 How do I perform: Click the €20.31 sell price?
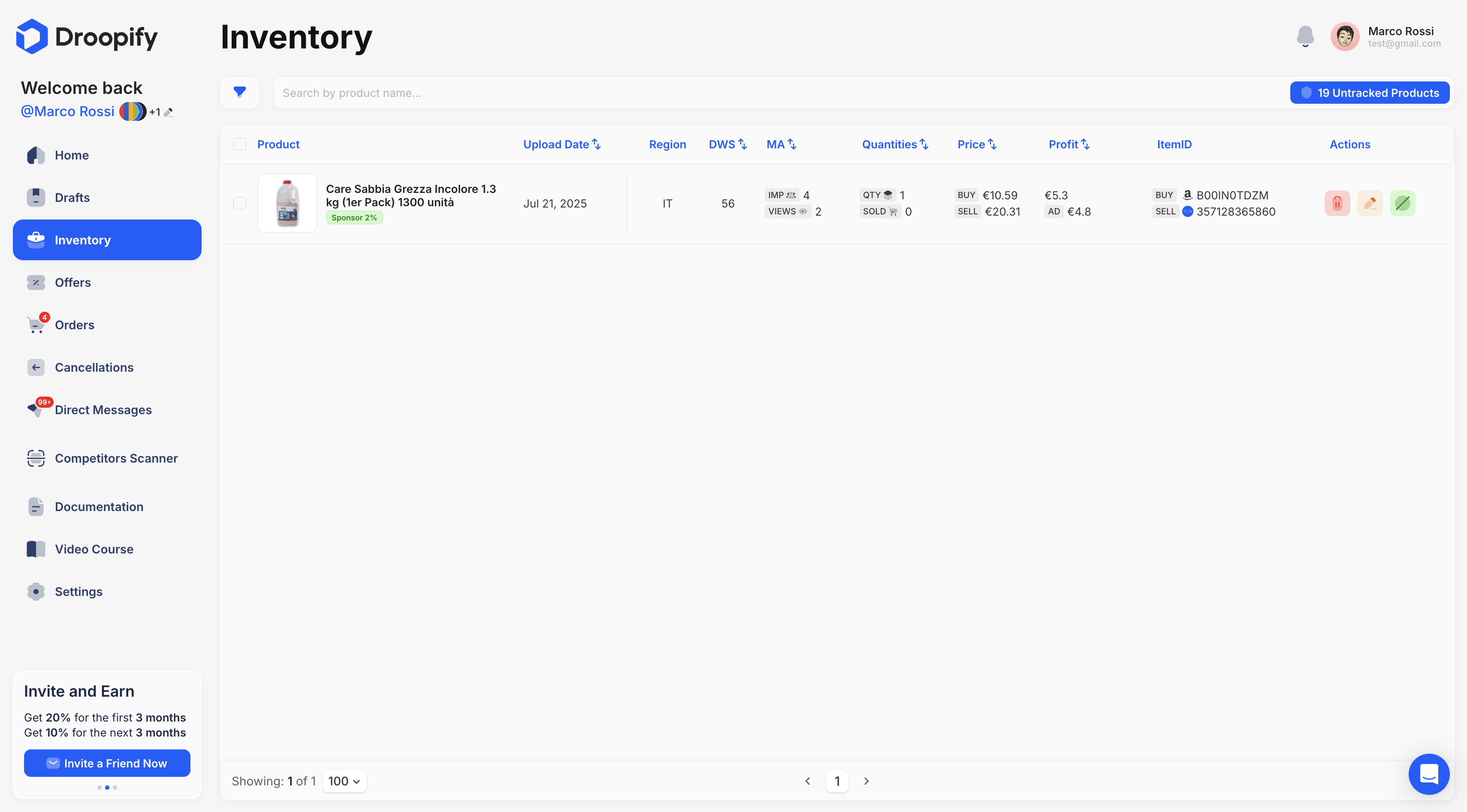point(1002,212)
